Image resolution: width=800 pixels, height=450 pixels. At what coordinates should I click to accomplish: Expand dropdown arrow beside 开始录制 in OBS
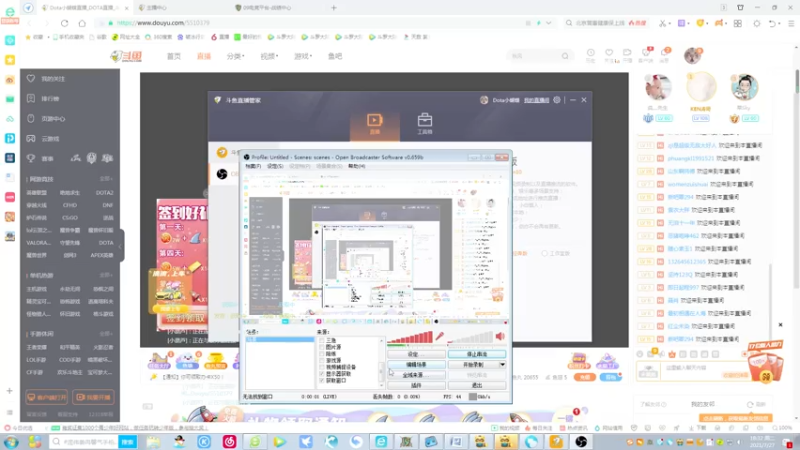coord(503,365)
